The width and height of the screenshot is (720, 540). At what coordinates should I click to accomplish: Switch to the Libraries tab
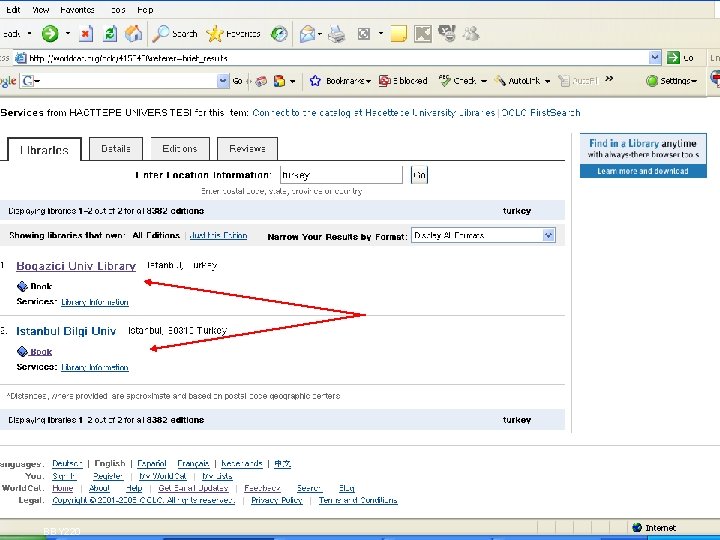coord(45,150)
